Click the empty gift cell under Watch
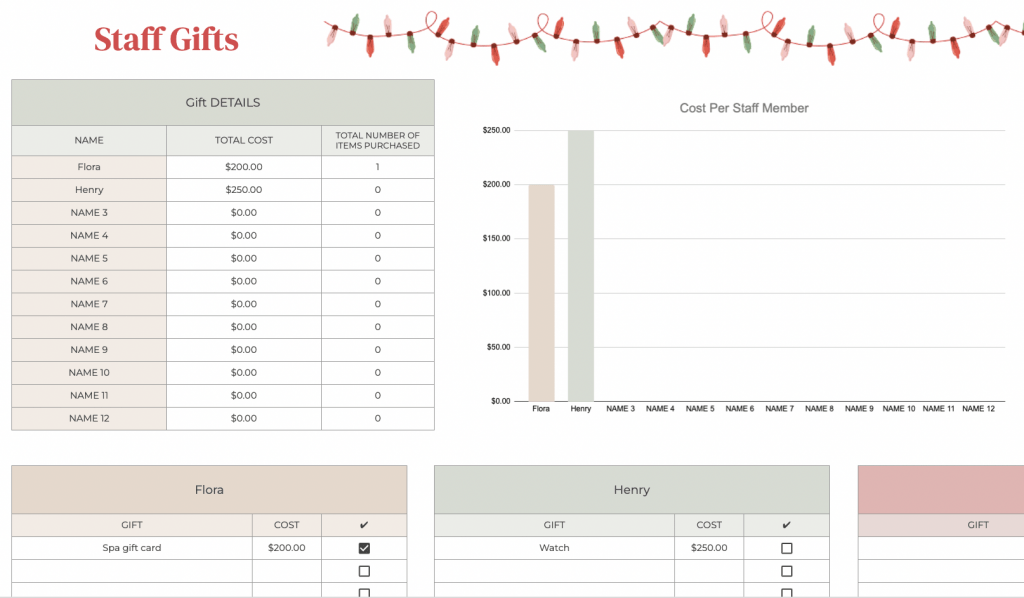The height and width of the screenshot is (598, 1024). (x=554, y=570)
